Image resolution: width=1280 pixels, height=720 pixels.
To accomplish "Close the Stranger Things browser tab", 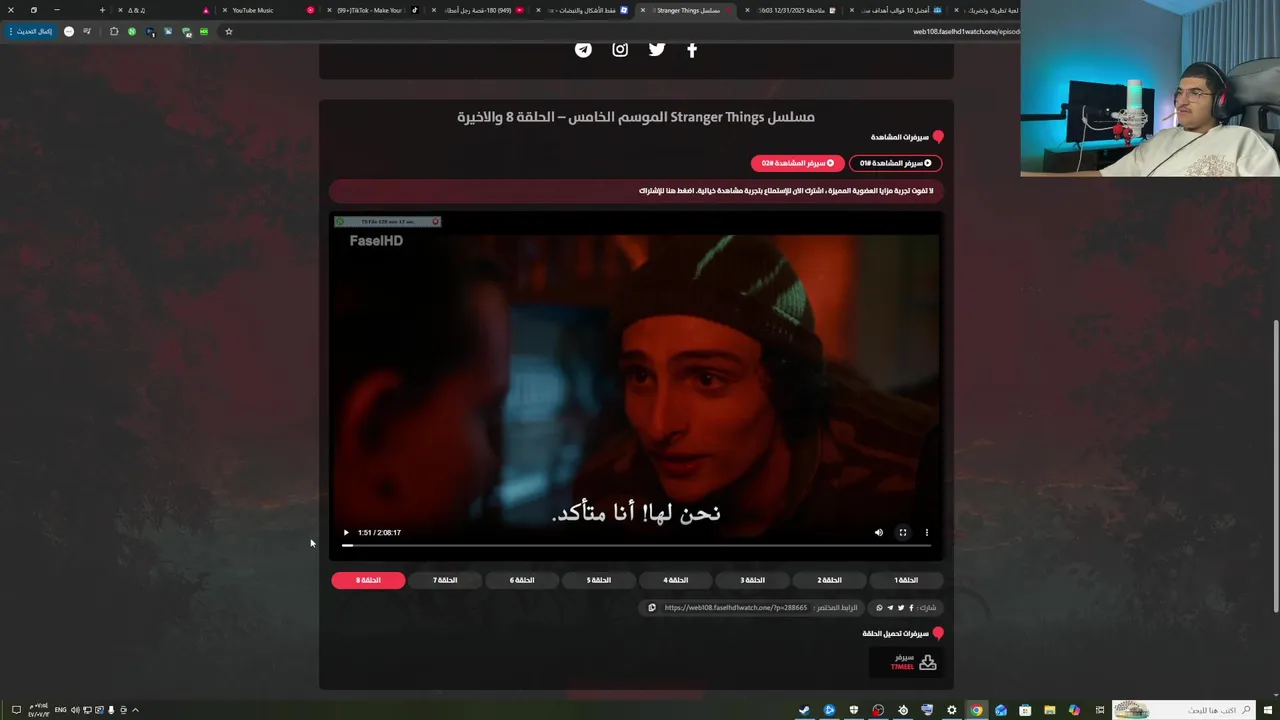I will pos(643,10).
